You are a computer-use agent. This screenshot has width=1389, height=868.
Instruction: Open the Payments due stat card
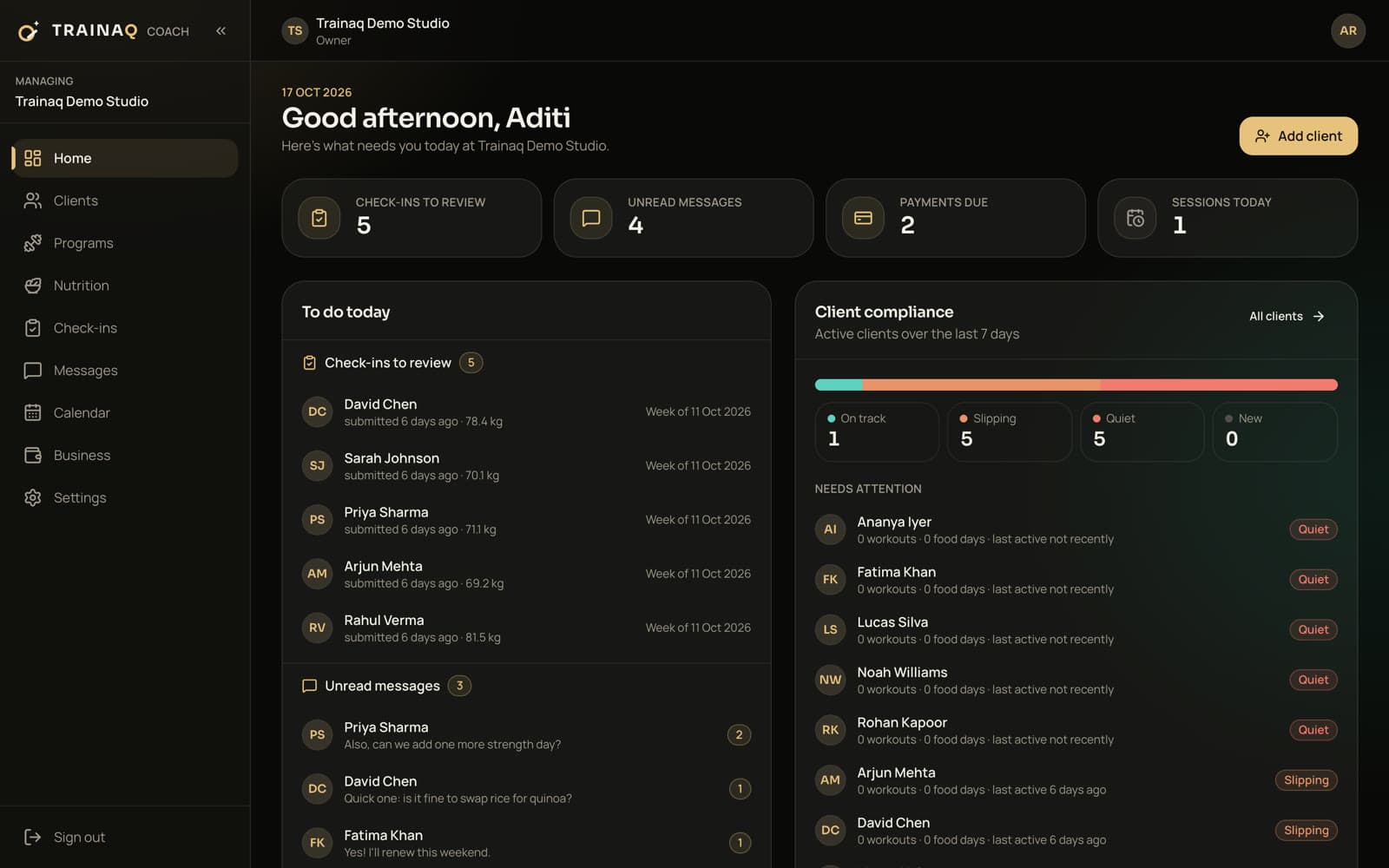point(955,218)
